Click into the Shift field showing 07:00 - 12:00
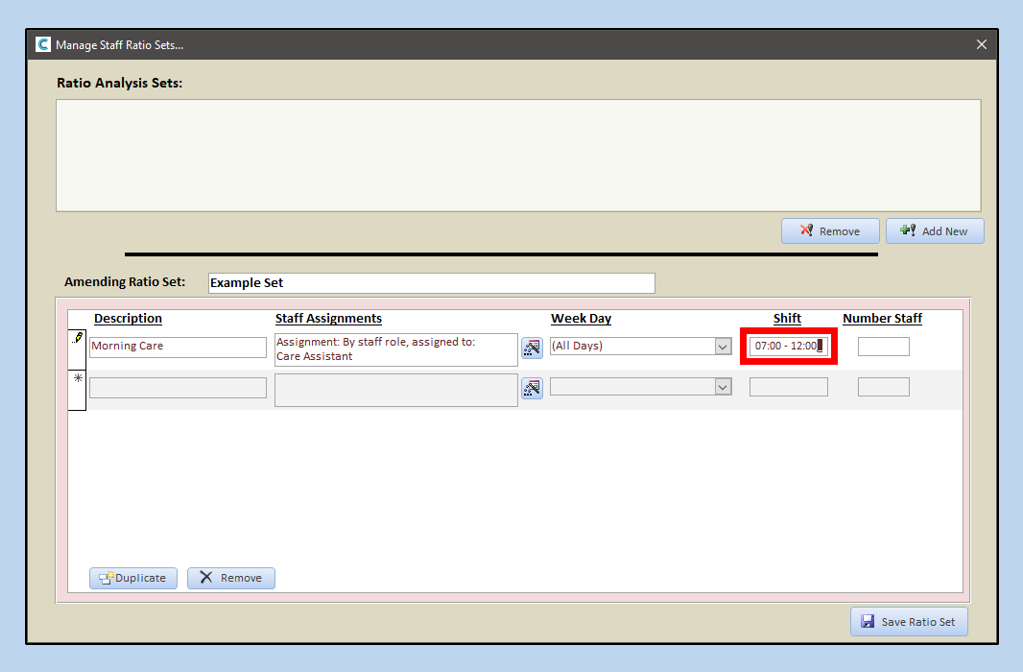Image resolution: width=1023 pixels, height=672 pixels. [x=787, y=346]
